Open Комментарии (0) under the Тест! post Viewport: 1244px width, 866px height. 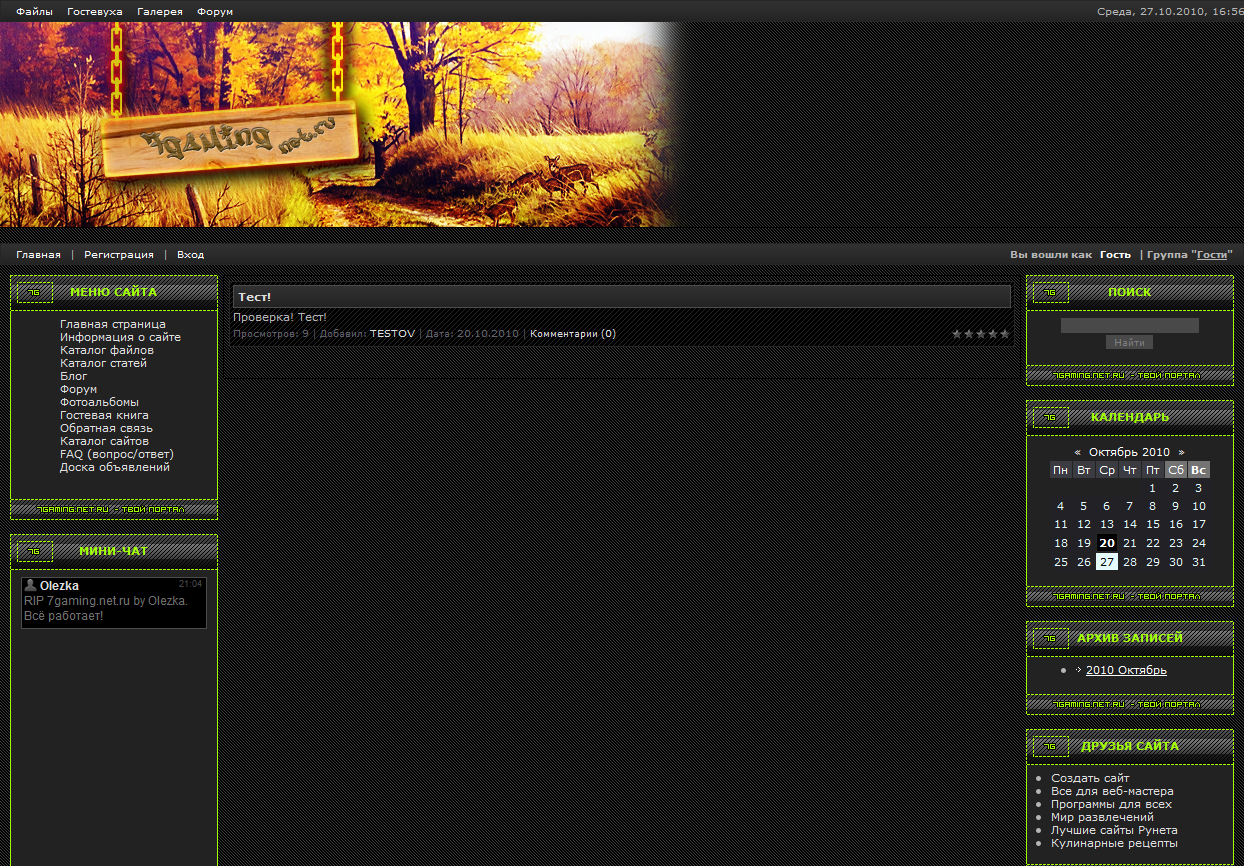click(x=572, y=334)
